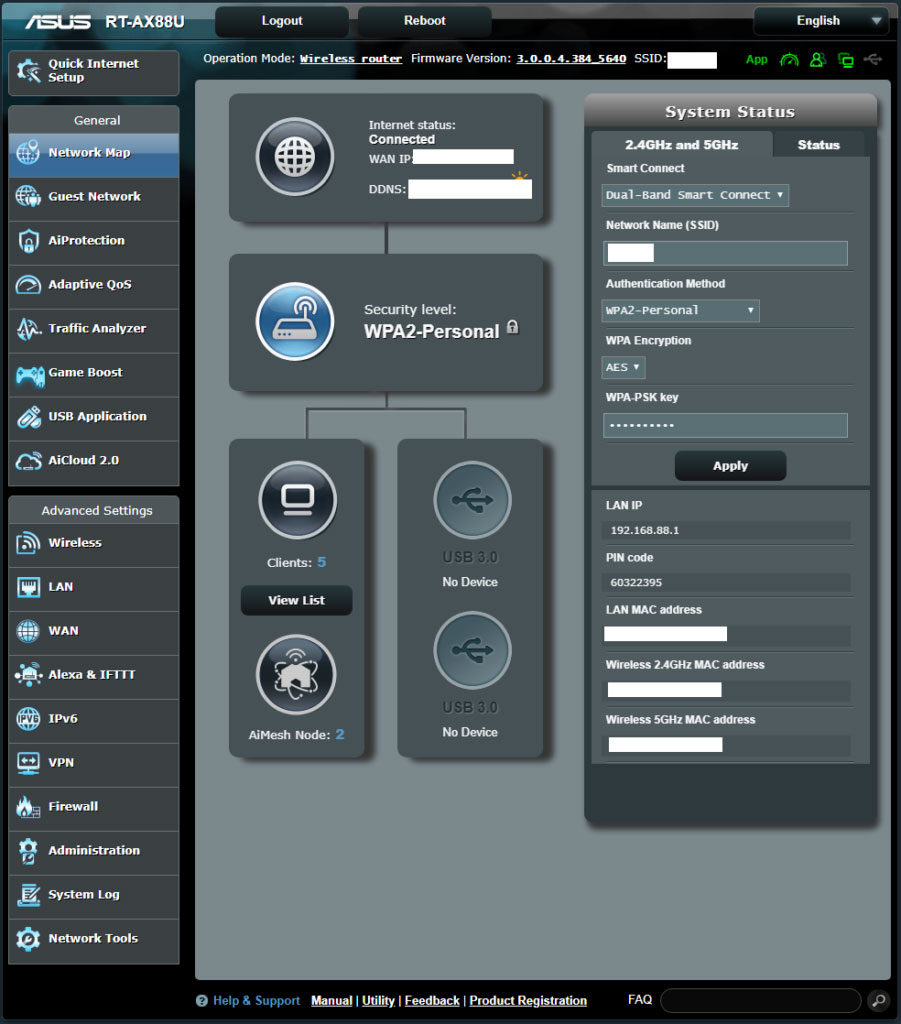
Task: Click the View List button
Action: pyautogui.click(x=296, y=600)
